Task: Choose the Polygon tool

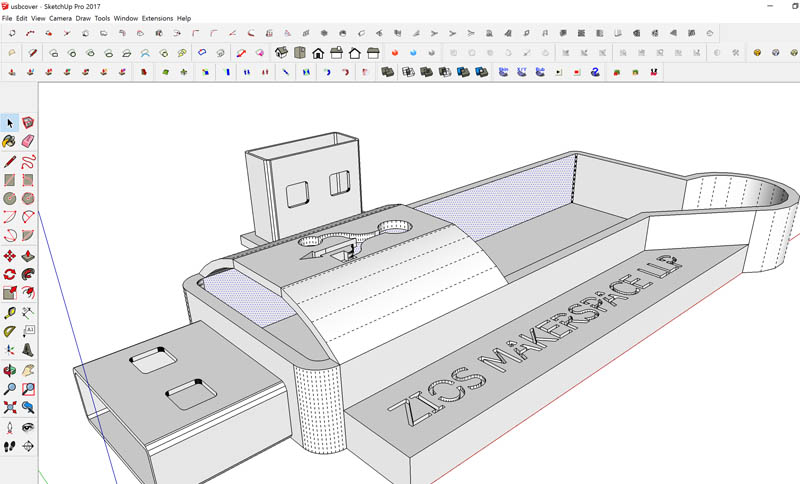Action: coord(28,198)
